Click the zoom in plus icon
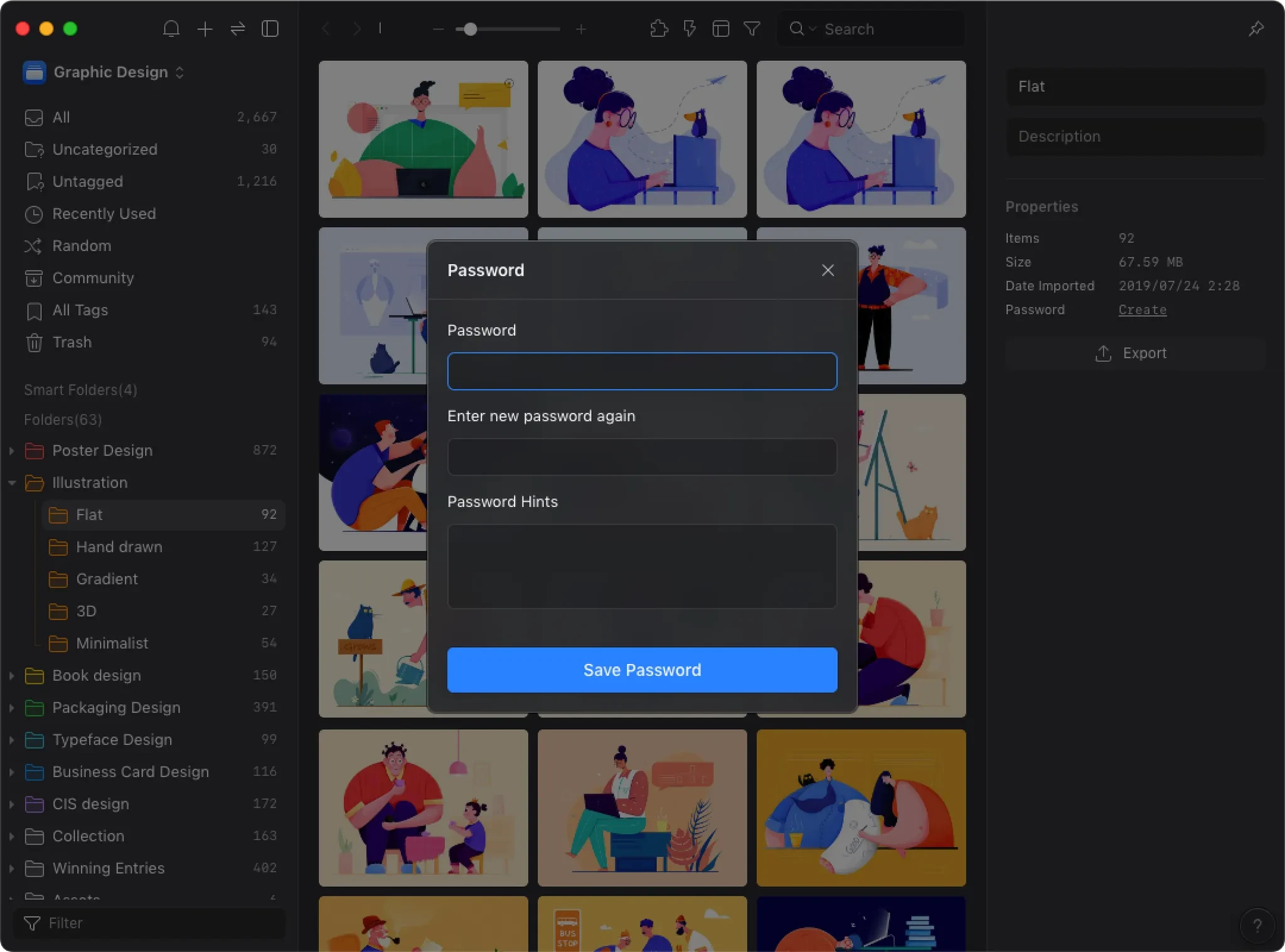This screenshot has width=1285, height=952. pyautogui.click(x=581, y=29)
